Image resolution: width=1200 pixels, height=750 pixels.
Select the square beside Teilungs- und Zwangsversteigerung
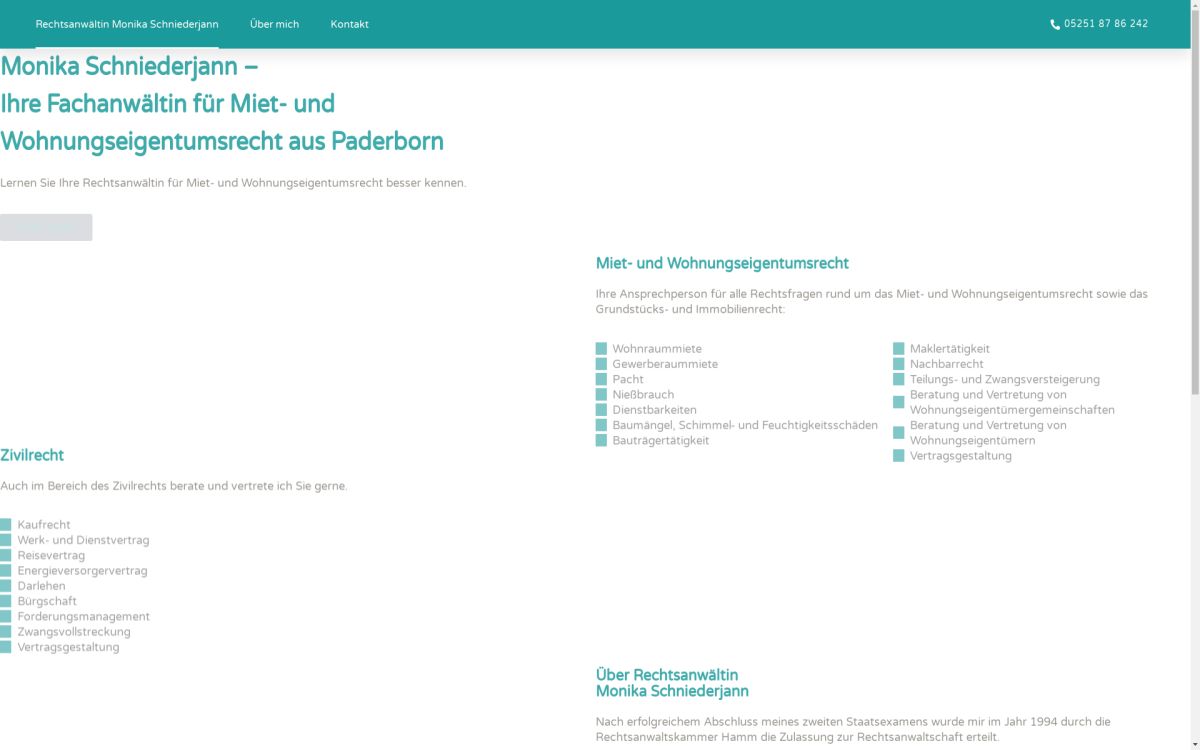[x=899, y=379]
